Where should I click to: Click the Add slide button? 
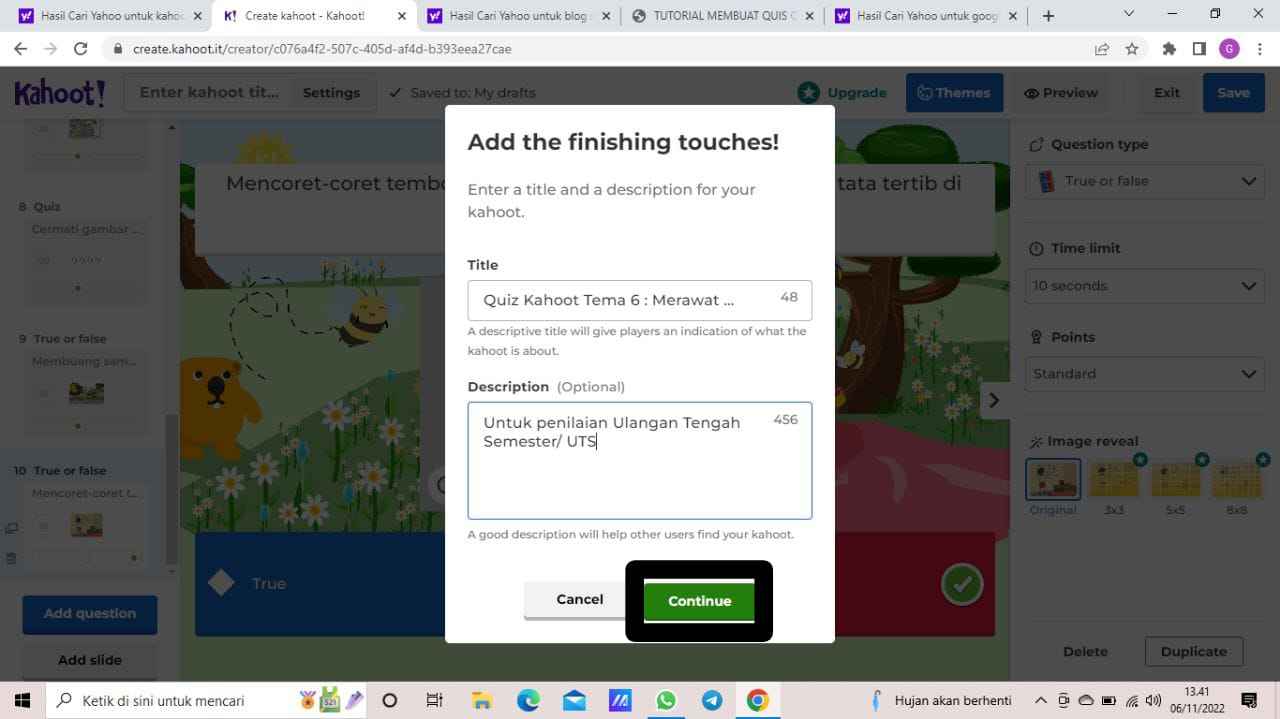click(90, 660)
